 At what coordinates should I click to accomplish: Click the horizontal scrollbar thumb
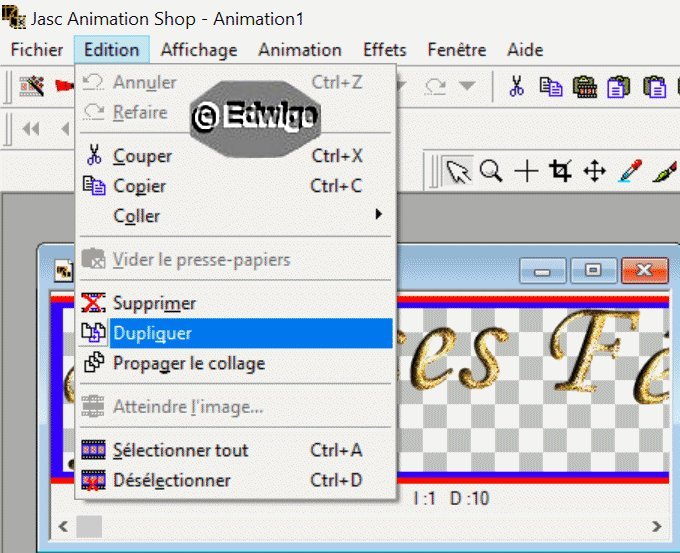(x=89, y=527)
